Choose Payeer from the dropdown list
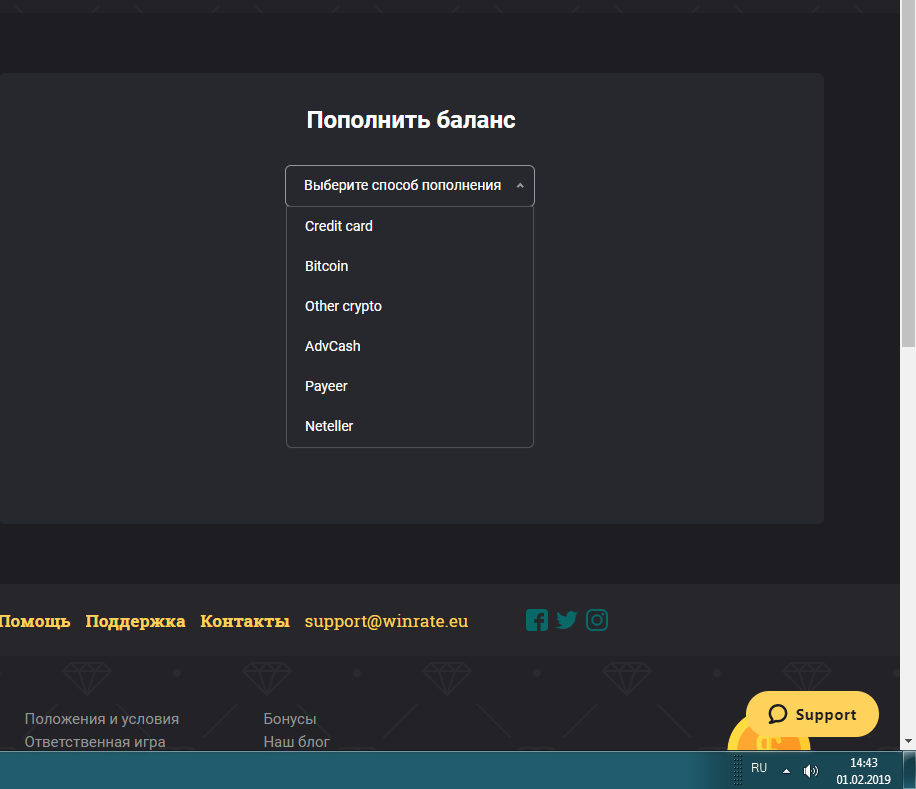Image resolution: width=916 pixels, height=789 pixels. pos(326,386)
